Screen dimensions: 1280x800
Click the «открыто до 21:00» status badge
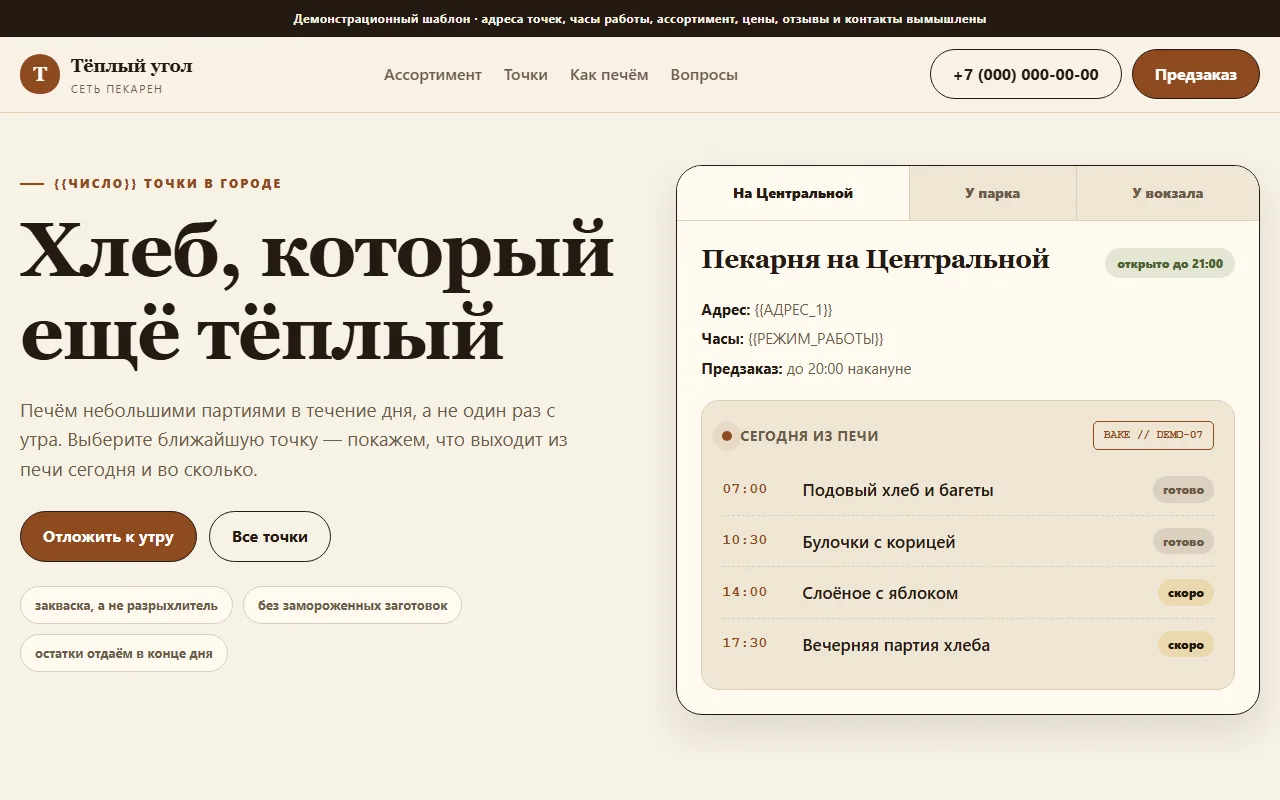(1170, 264)
